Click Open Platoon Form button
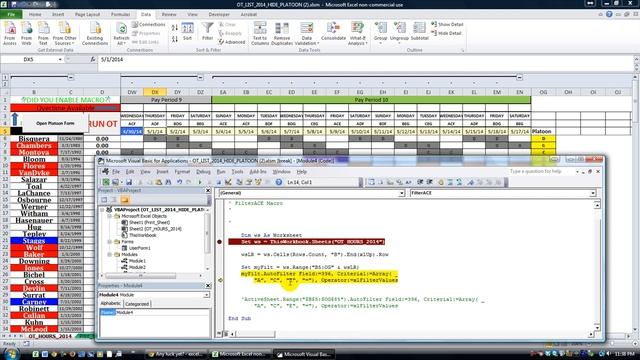Screen dimensions: 640x360 pos(55,123)
